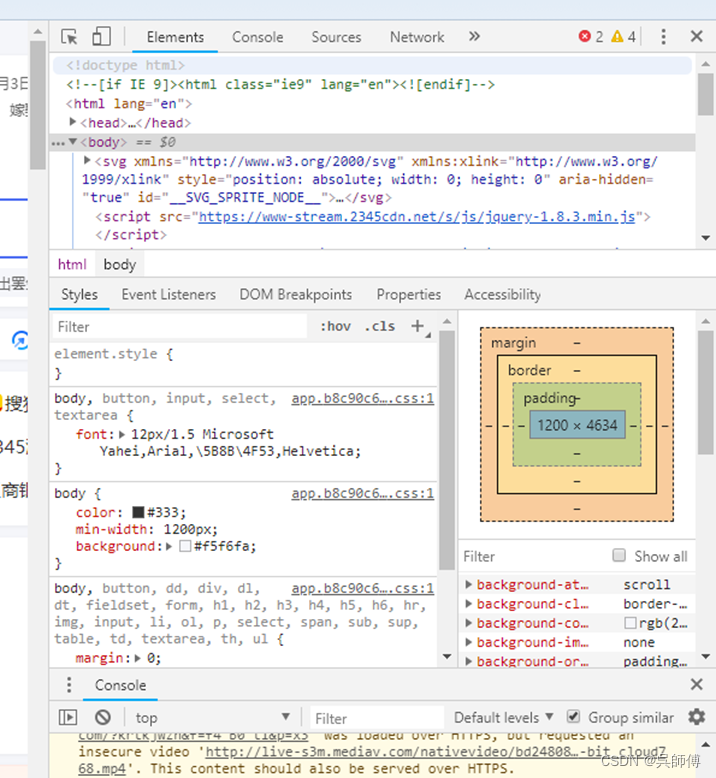Screen dimensions: 716x778
Task: Click the Computed filter input field
Action: pyautogui.click(x=533, y=556)
